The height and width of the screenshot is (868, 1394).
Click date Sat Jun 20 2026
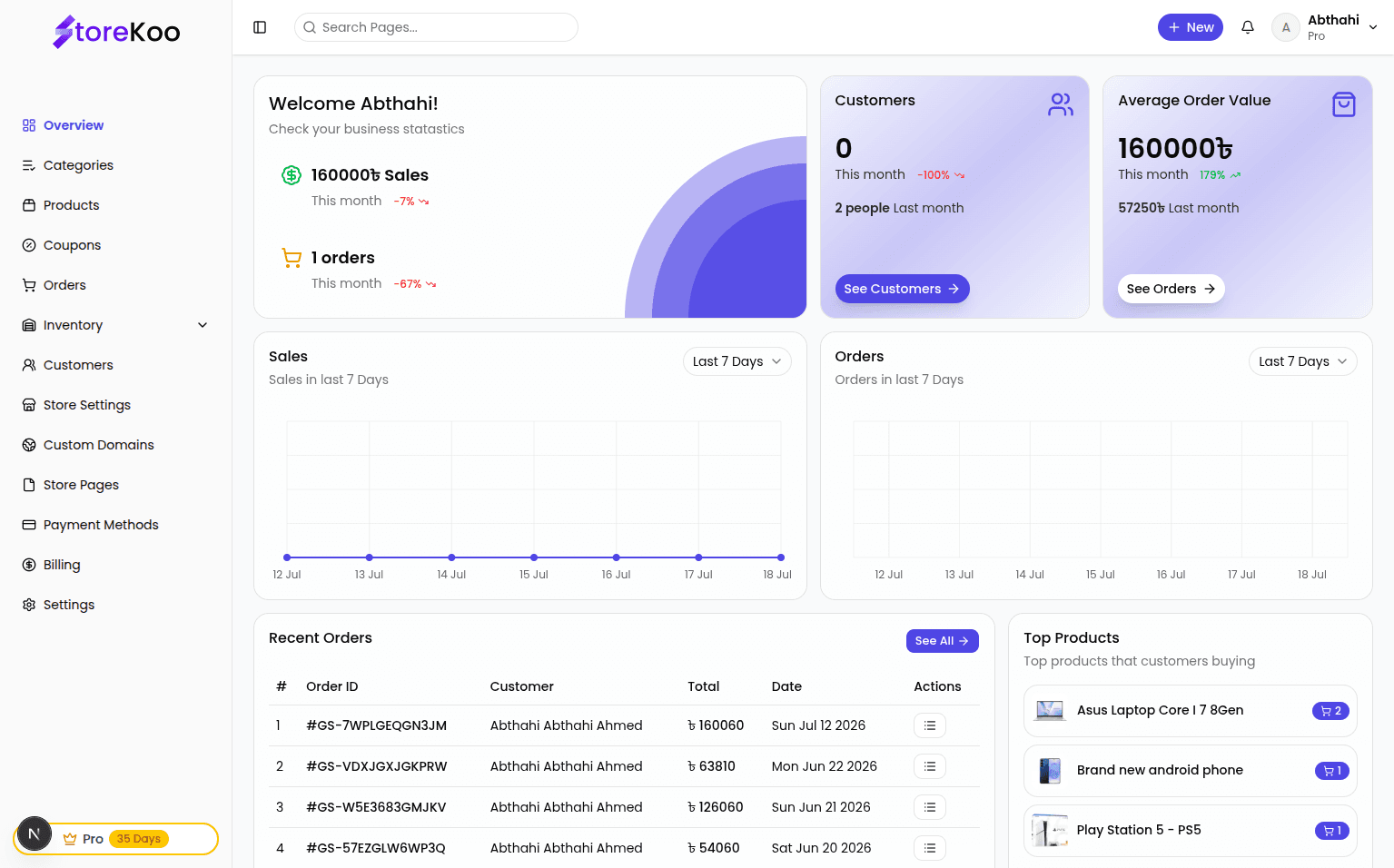(x=821, y=848)
